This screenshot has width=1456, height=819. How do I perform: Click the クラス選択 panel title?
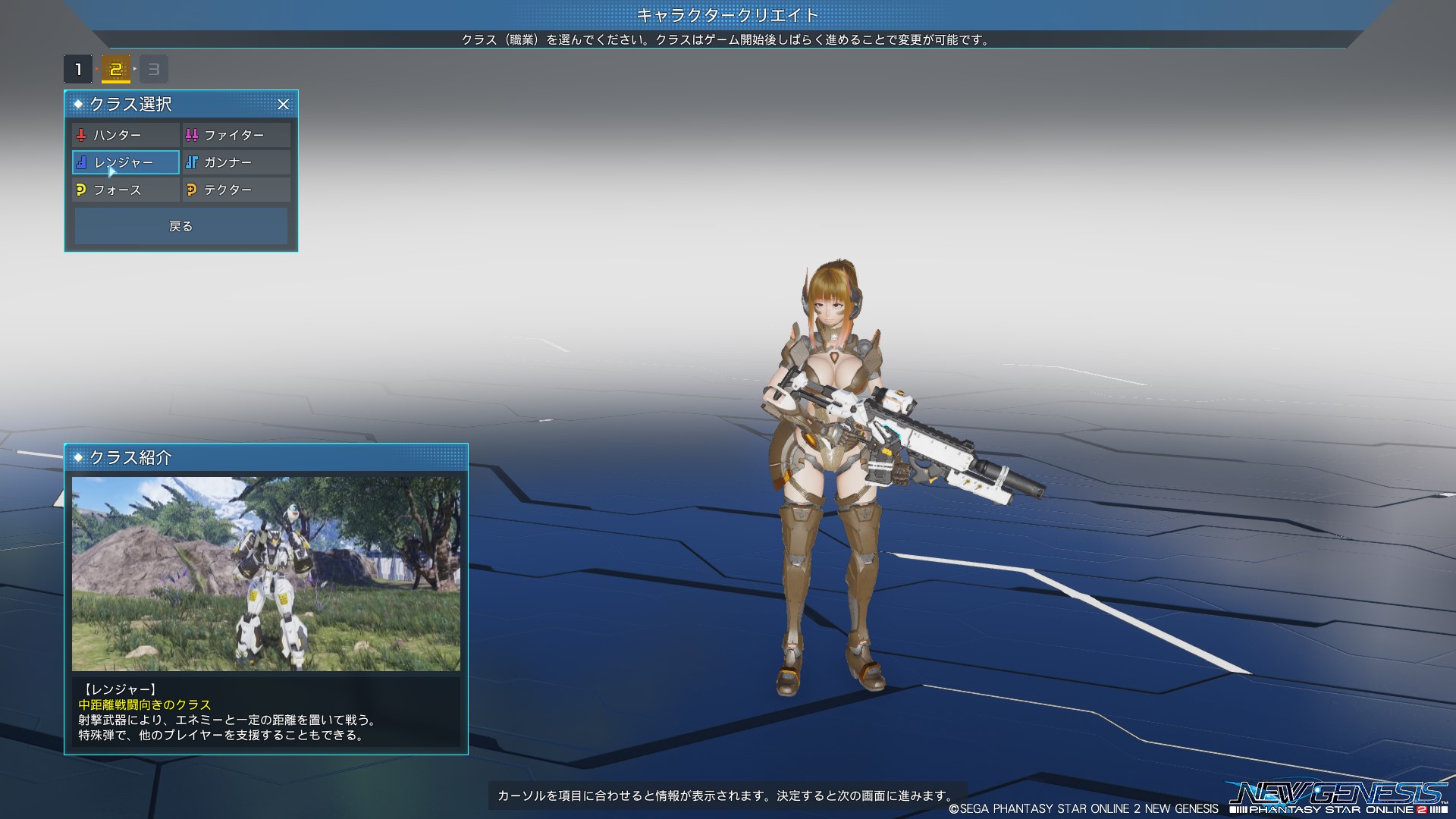(x=131, y=105)
